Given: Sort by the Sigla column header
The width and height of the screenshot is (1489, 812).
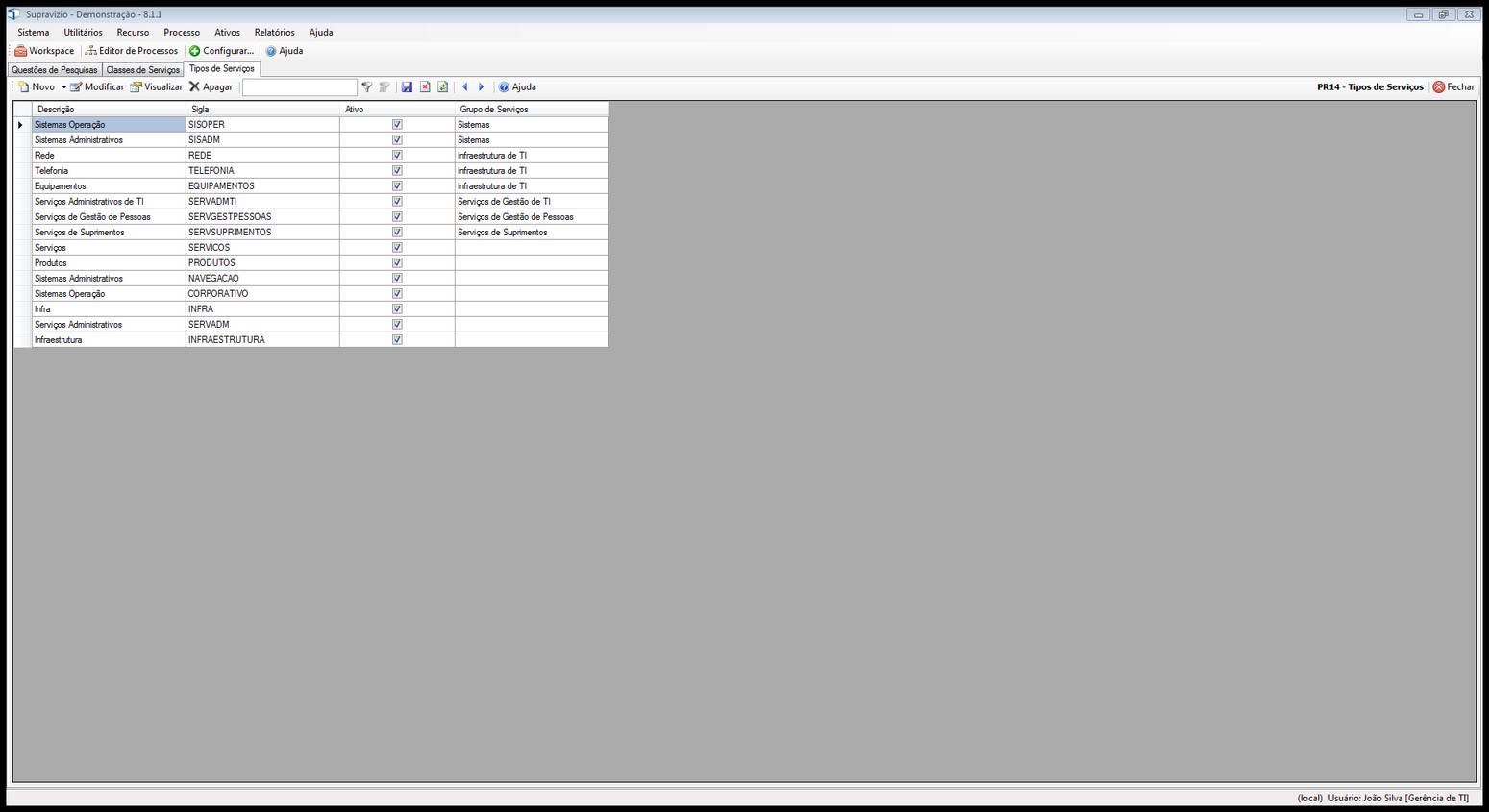Looking at the screenshot, I should (x=262, y=110).
